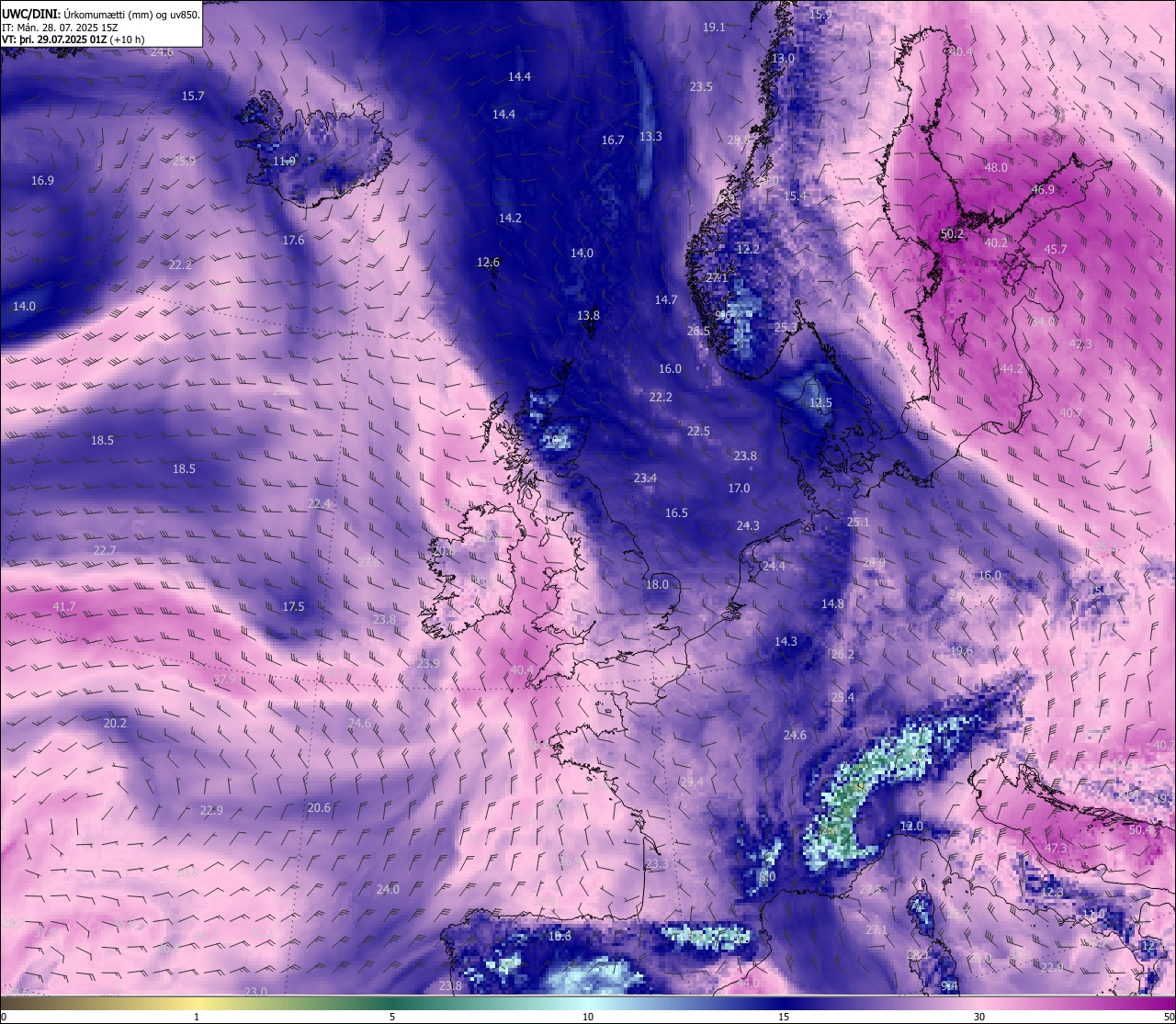Viewport: 1176px width, 1024px height.
Task: Click the 18.0 value over England
Action: (x=657, y=585)
